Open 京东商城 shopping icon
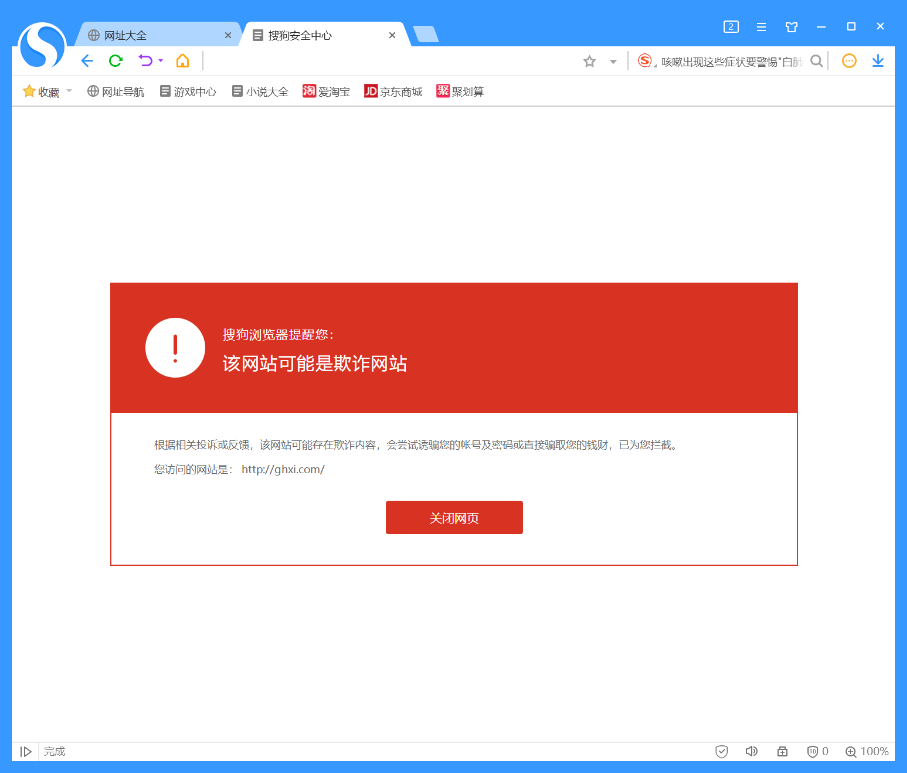The width and height of the screenshot is (907, 773). coord(393,90)
